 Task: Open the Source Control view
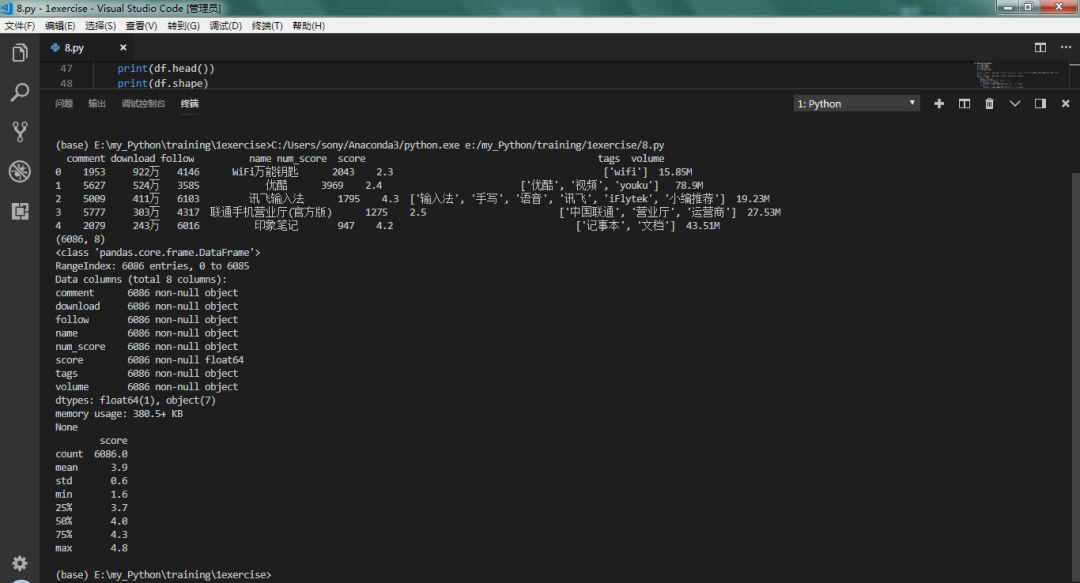tap(20, 132)
